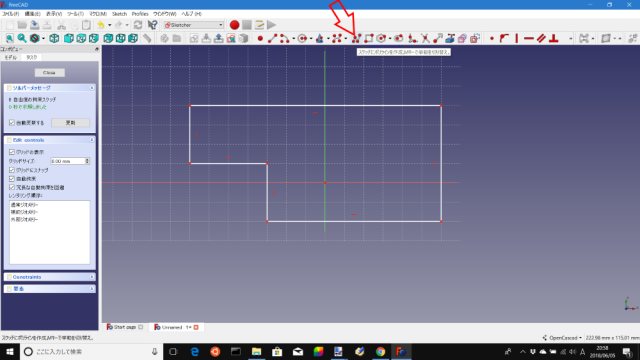Click the open macros dialog icon

pyautogui.click(x=259, y=25)
